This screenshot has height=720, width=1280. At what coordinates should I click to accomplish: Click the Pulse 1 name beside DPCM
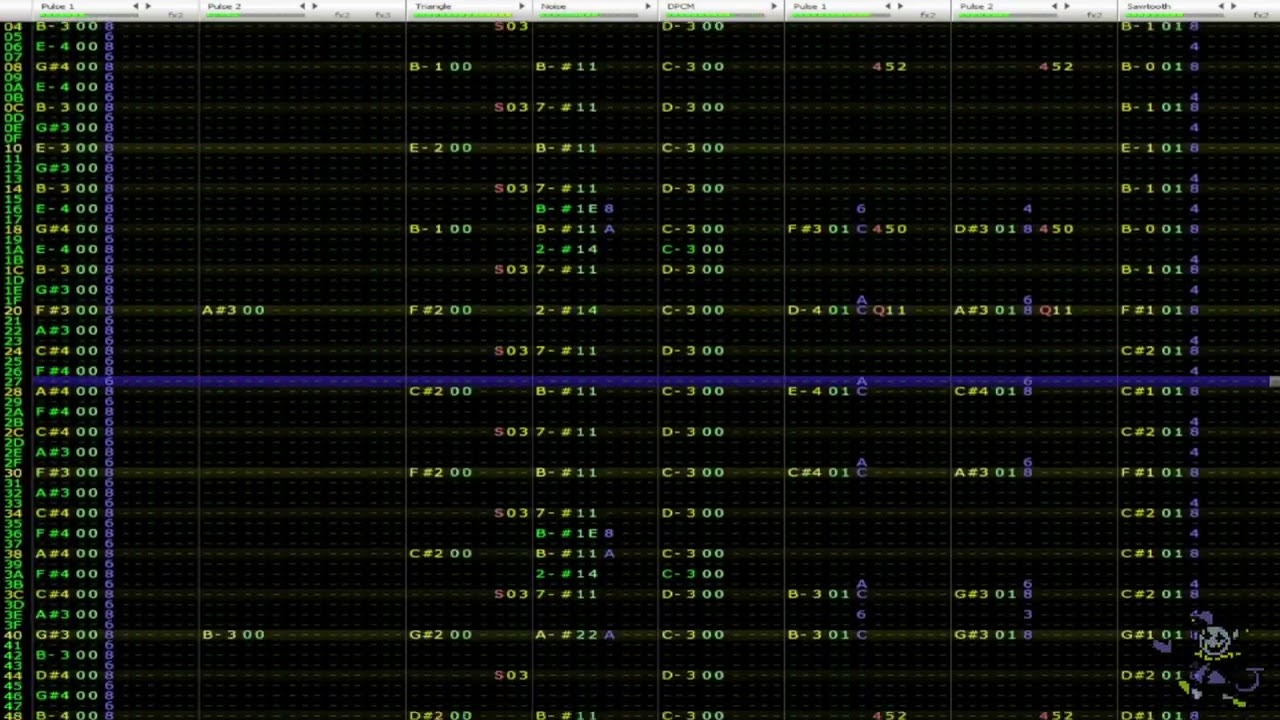pos(810,6)
